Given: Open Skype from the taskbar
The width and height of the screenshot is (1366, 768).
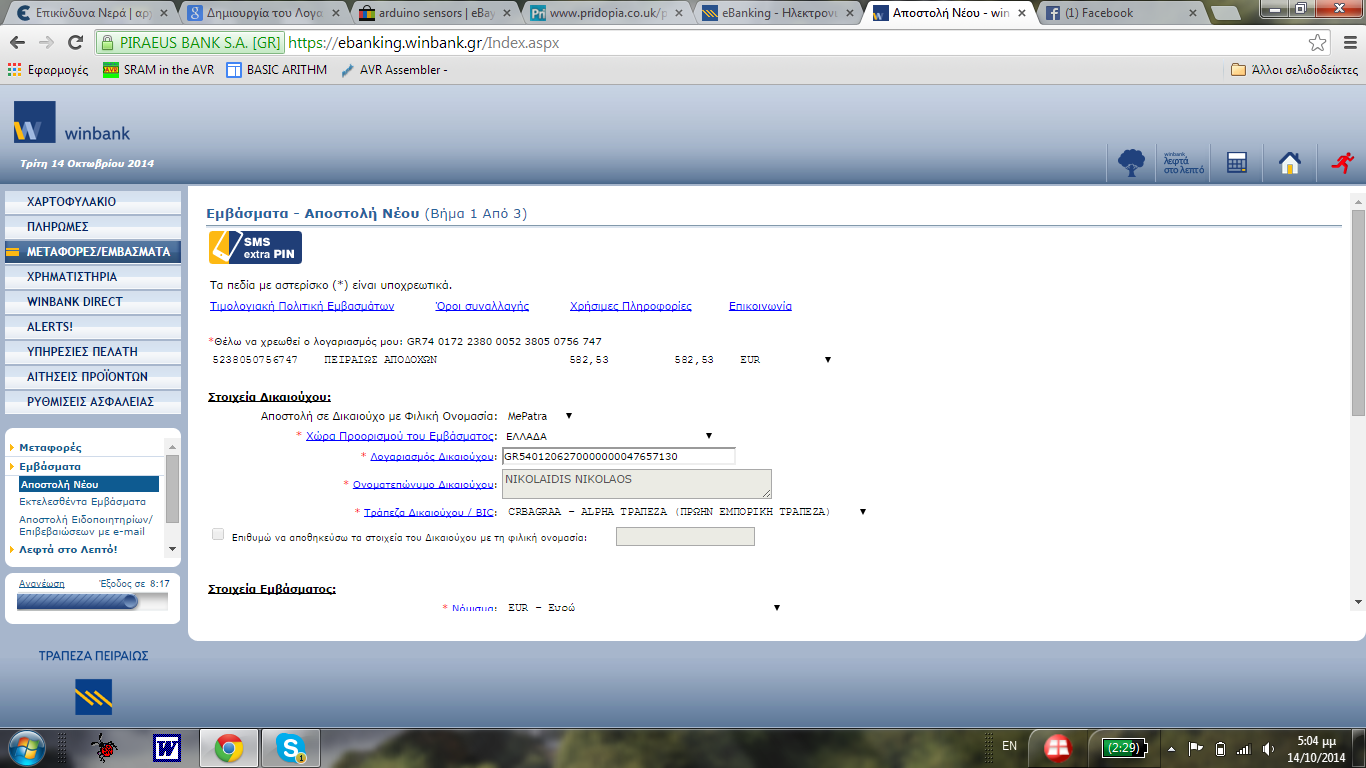Looking at the screenshot, I should [291, 747].
